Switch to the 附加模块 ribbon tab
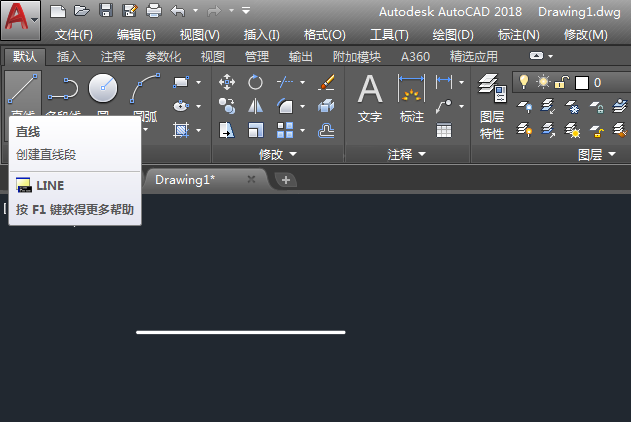The height and width of the screenshot is (422, 631). coord(357,57)
